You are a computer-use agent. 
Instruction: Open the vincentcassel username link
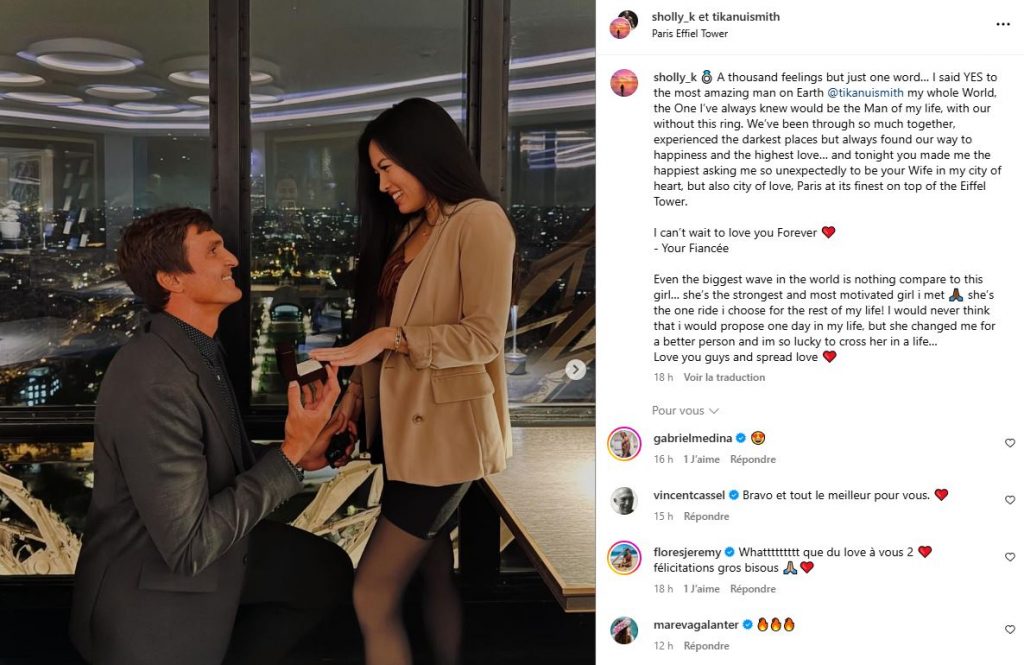click(689, 495)
